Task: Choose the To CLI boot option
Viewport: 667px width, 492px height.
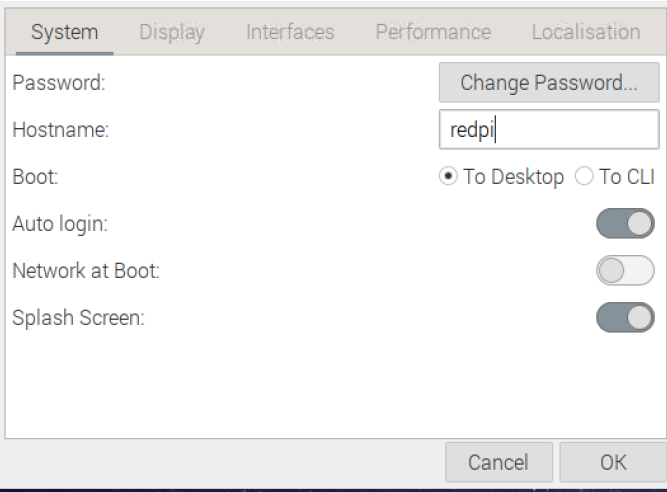Action: tap(584, 177)
